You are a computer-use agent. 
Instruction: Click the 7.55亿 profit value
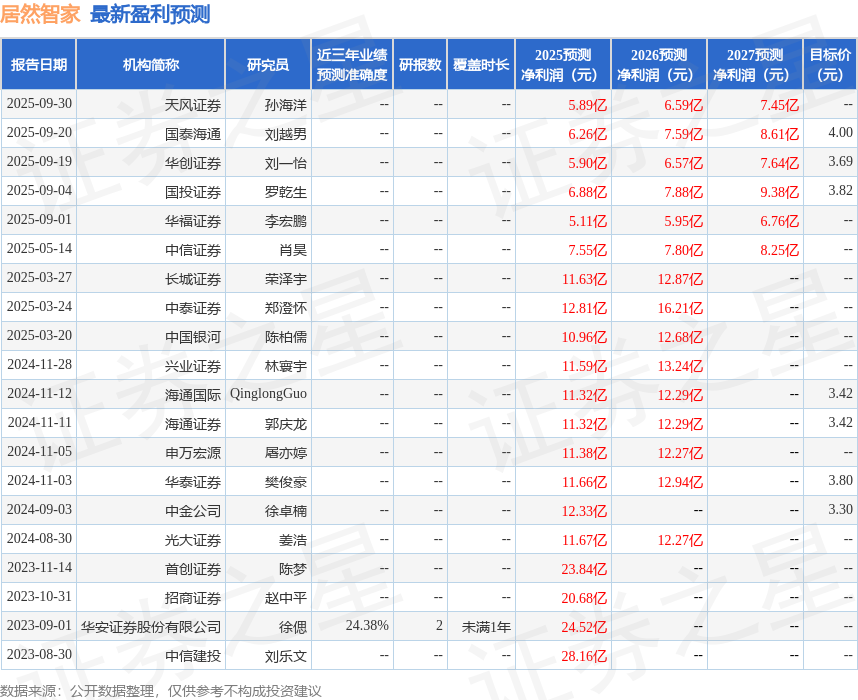tap(588, 250)
